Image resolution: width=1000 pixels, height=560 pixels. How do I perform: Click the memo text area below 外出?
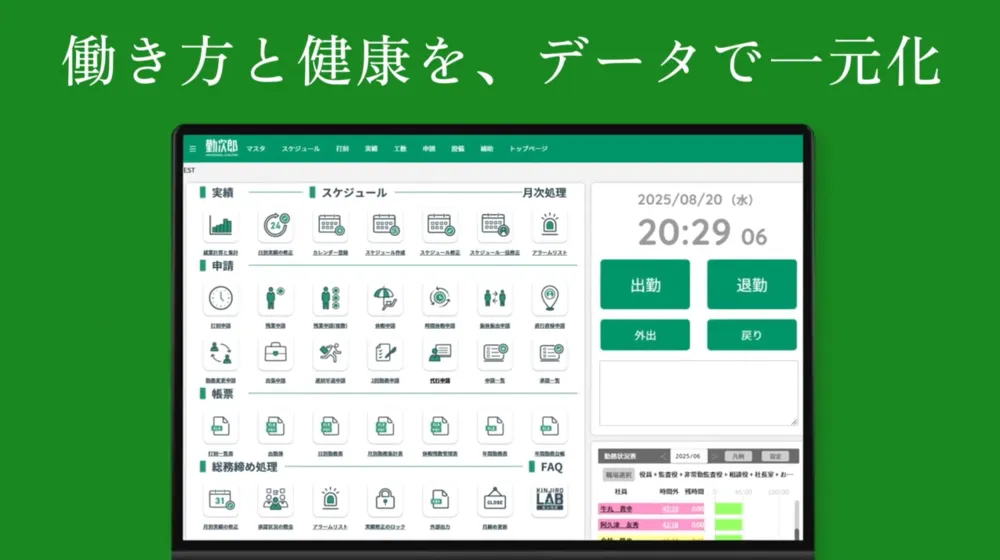click(x=698, y=393)
